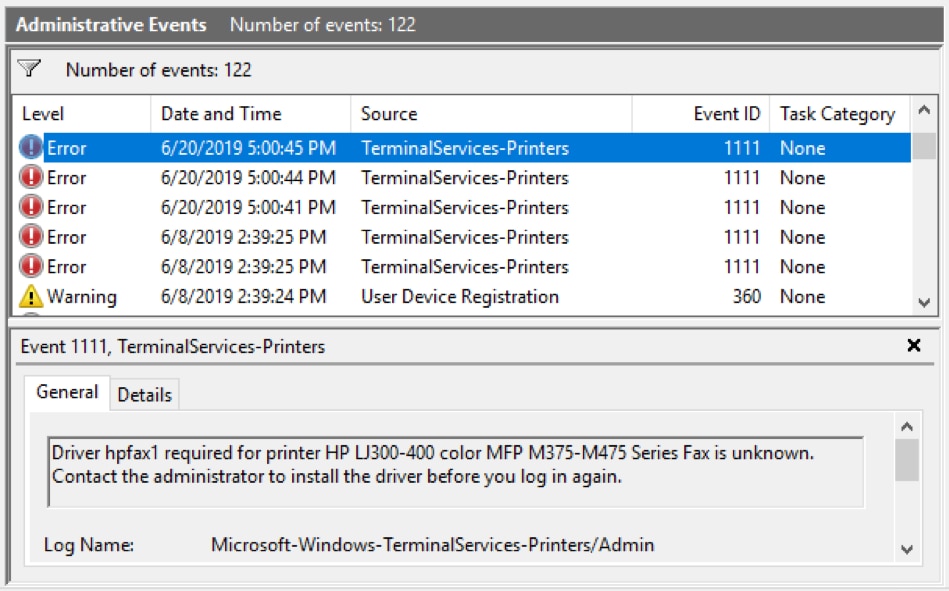Click the yellow warning icon for event 360
The width and height of the screenshot is (949, 591).
click(x=31, y=297)
